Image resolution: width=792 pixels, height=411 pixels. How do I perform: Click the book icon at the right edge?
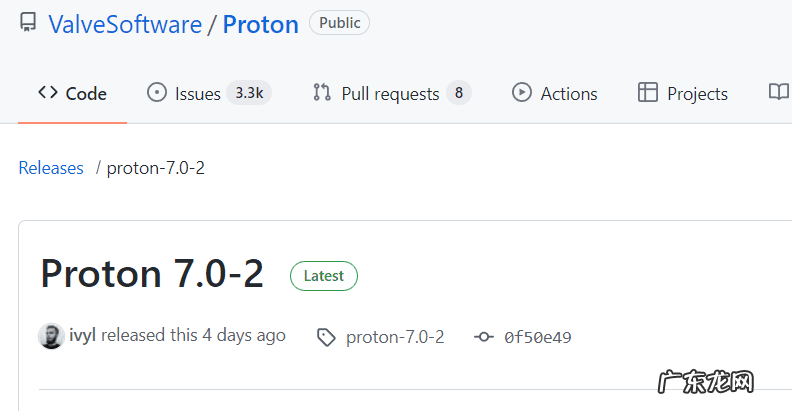[778, 93]
